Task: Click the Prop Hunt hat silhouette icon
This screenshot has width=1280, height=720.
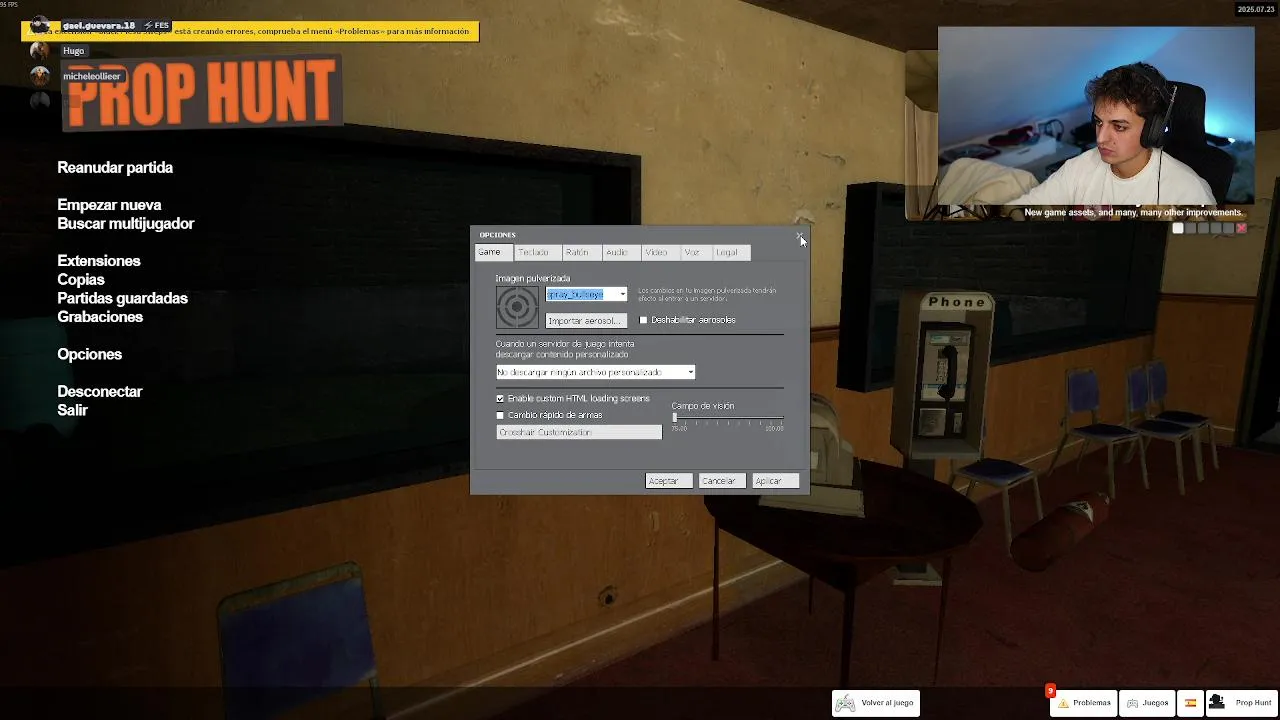Action: tap(1217, 703)
